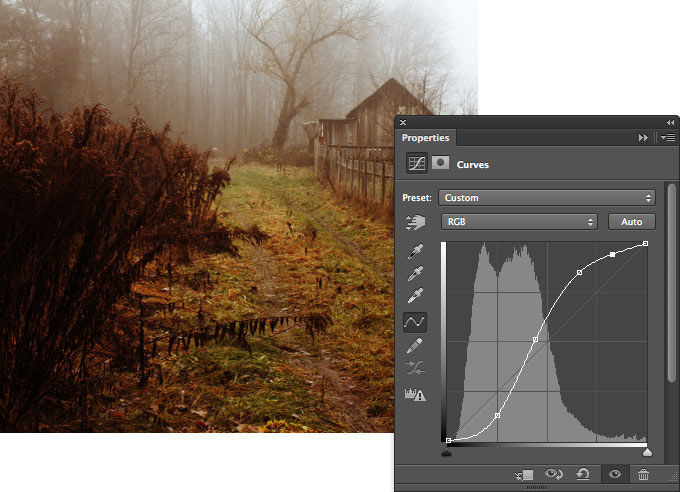Screen dimensions: 680x492
Task: View previous state of adjustment
Action: point(554,474)
